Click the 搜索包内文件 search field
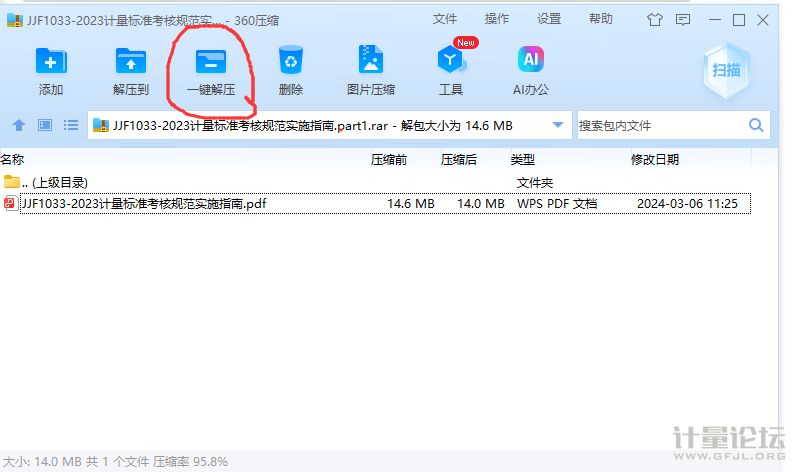 point(660,125)
